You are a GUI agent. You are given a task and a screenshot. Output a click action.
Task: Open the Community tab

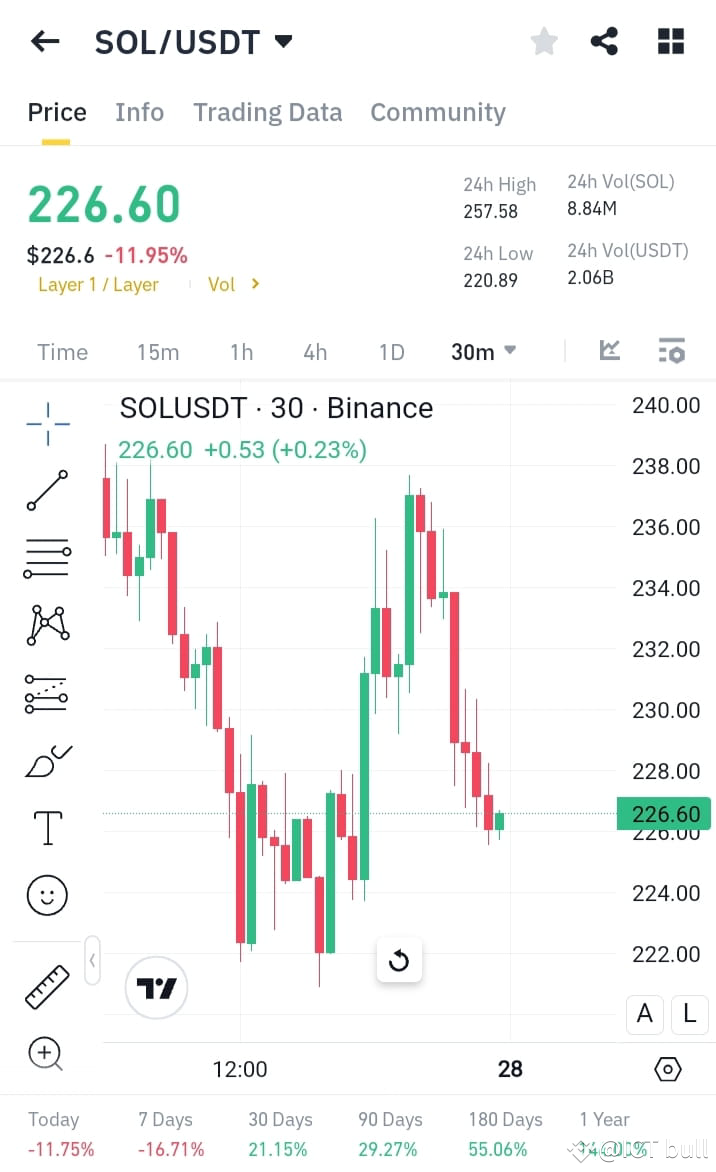tap(437, 112)
